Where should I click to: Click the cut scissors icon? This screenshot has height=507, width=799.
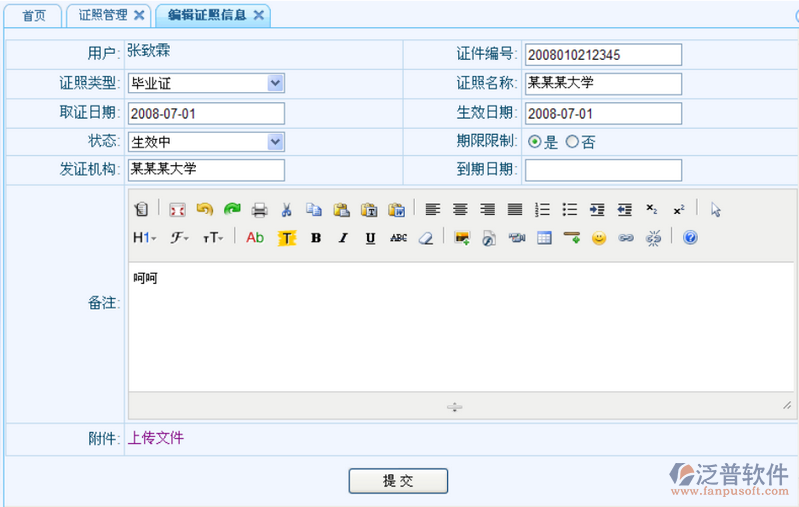tap(286, 210)
